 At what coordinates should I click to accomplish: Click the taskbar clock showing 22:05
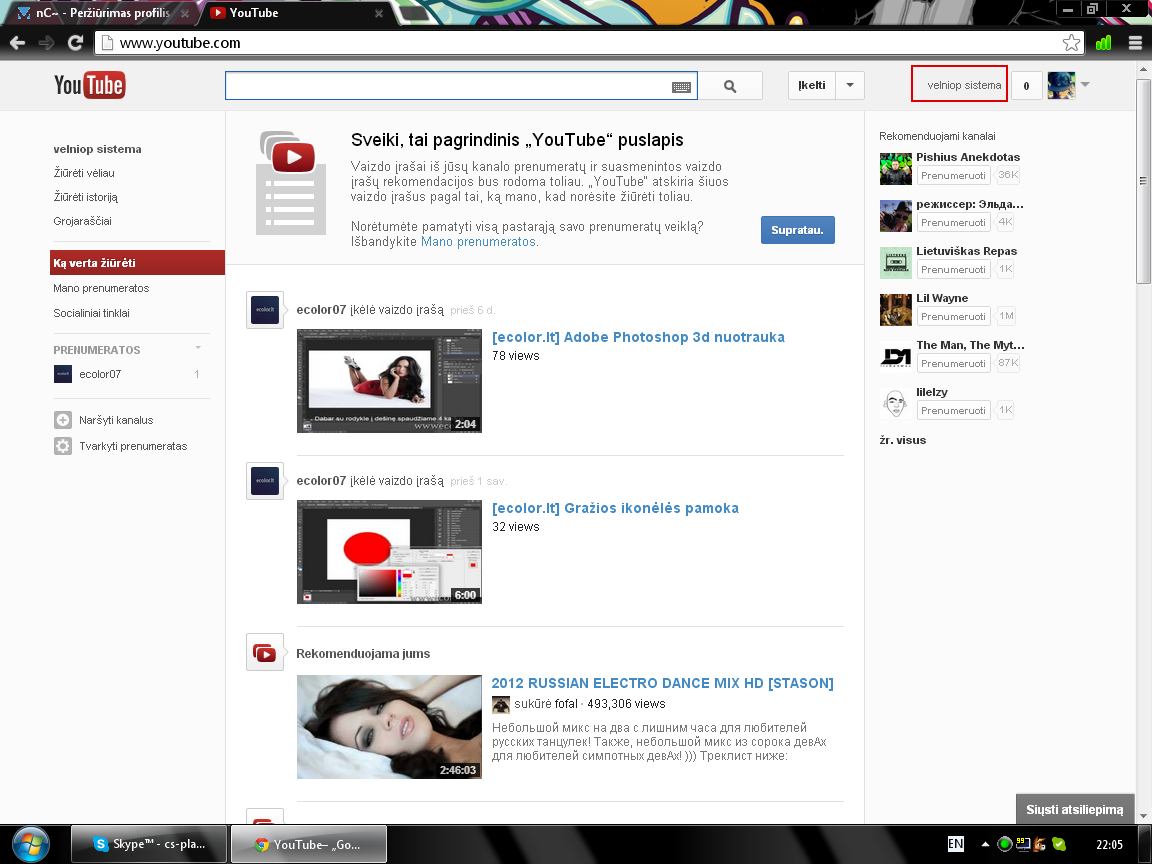pyautogui.click(x=1109, y=845)
